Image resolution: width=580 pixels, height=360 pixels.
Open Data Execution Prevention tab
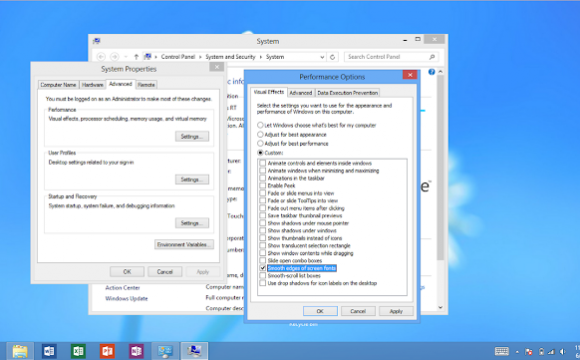pos(347,93)
